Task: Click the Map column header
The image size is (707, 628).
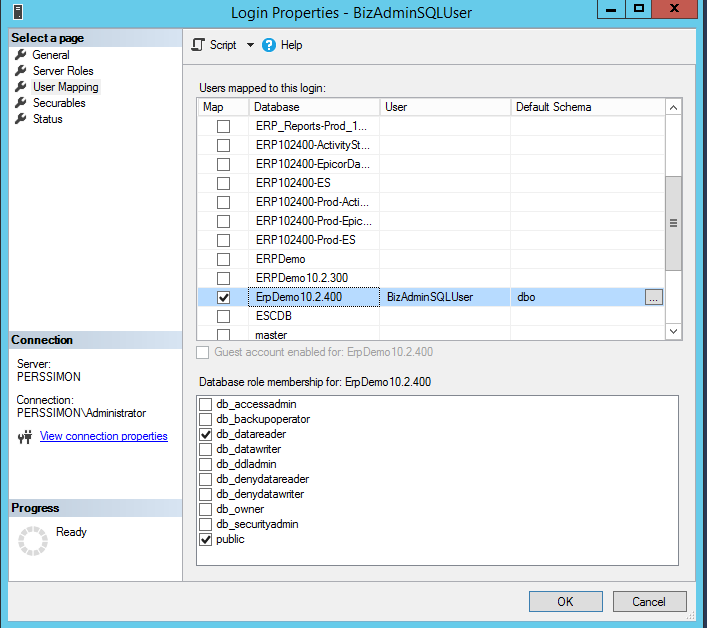Action: tap(223, 107)
